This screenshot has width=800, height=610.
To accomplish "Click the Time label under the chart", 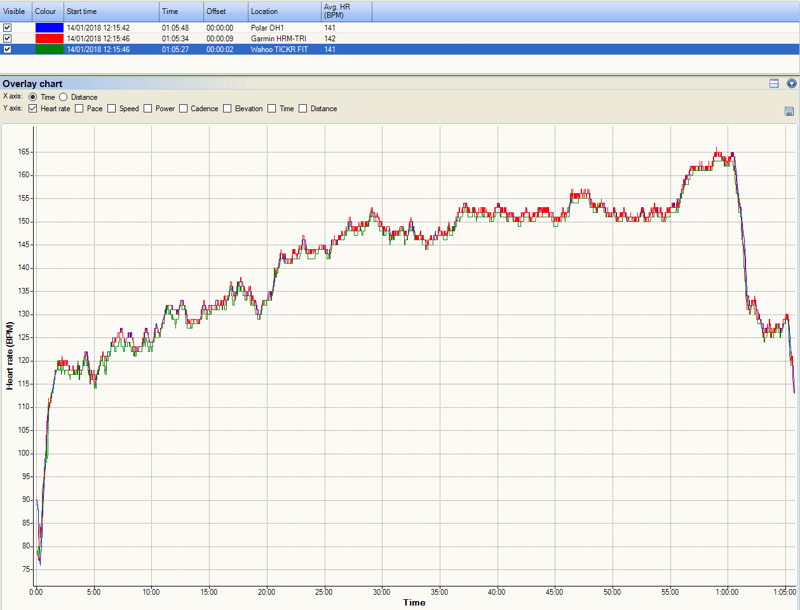I will pyautogui.click(x=414, y=602).
